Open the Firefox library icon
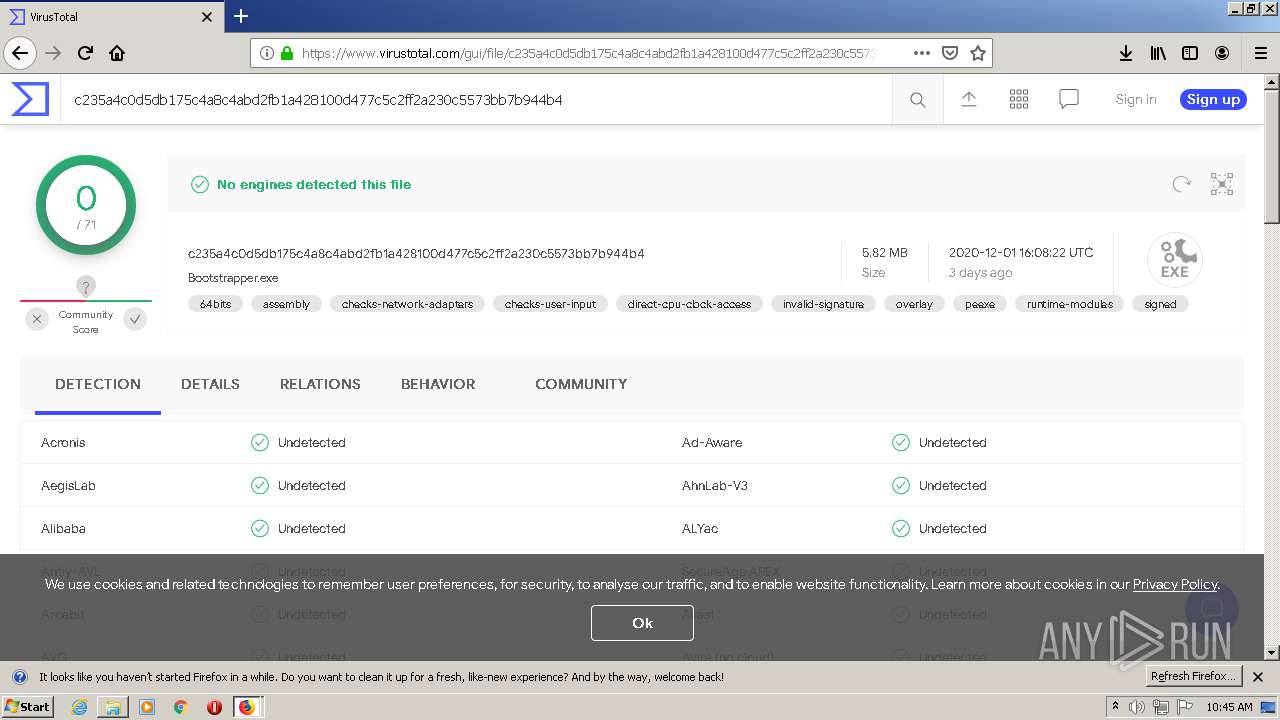 1158,53
